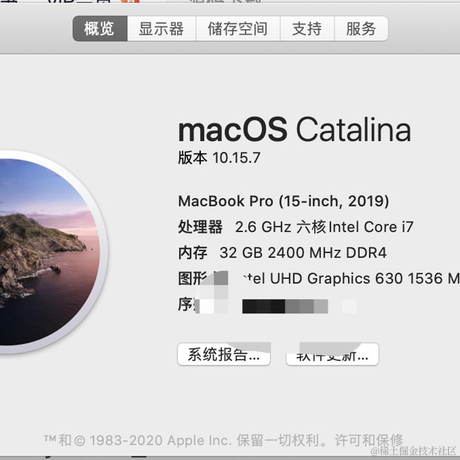Click the 许可和保修 copyright footer text

369,440
